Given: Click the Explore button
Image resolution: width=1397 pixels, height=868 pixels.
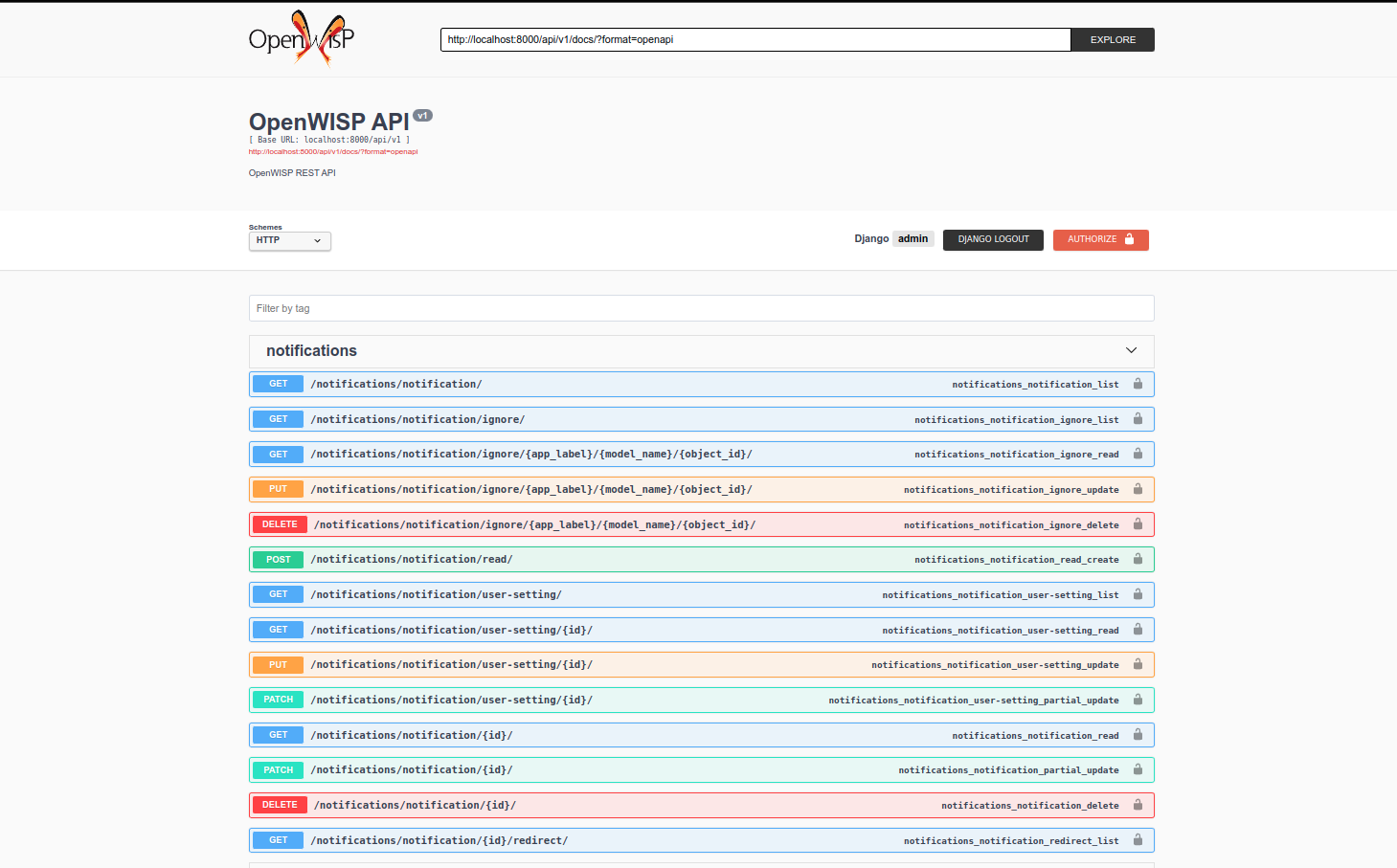Looking at the screenshot, I should (1113, 39).
